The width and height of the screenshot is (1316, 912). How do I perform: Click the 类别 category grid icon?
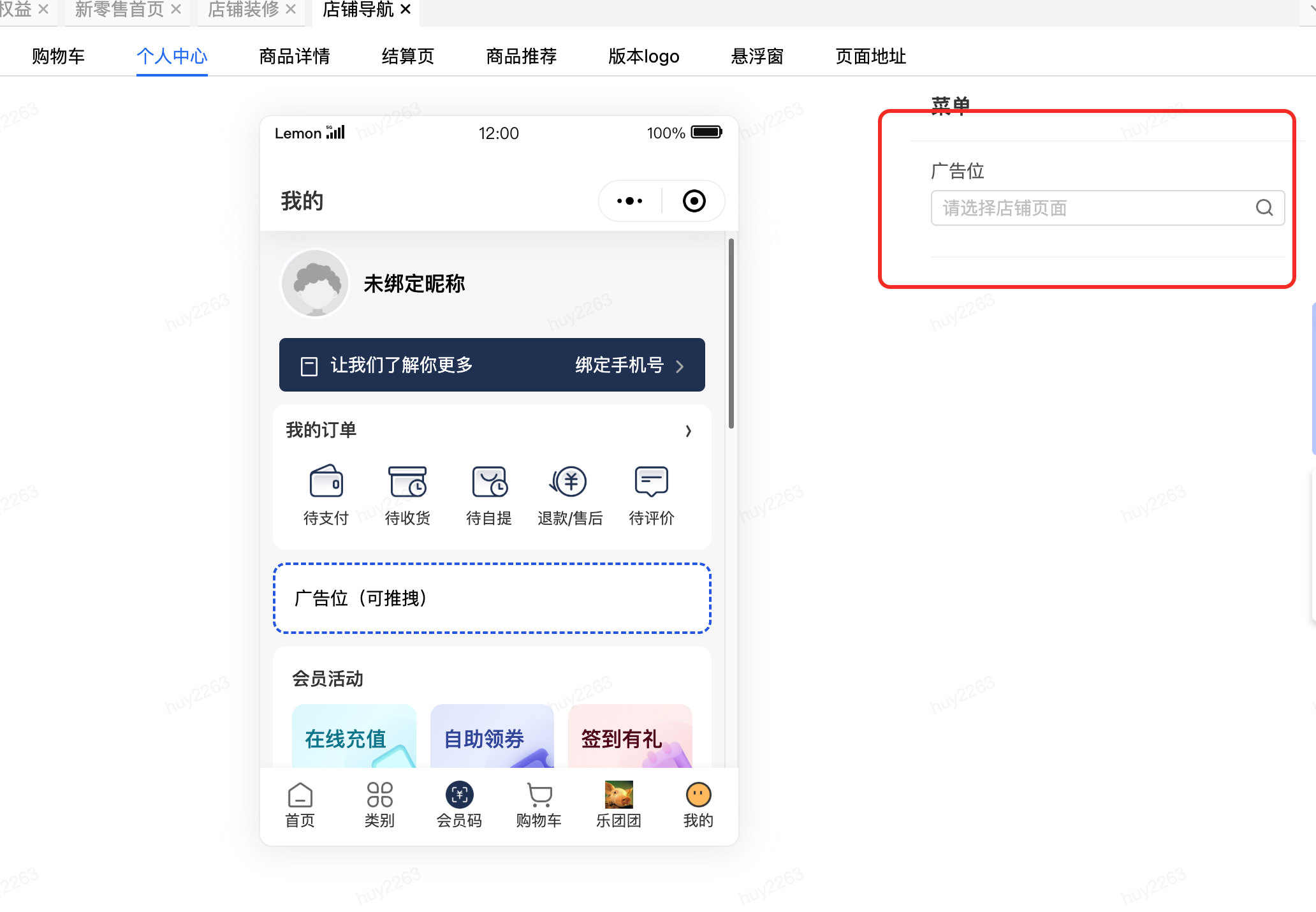379,795
